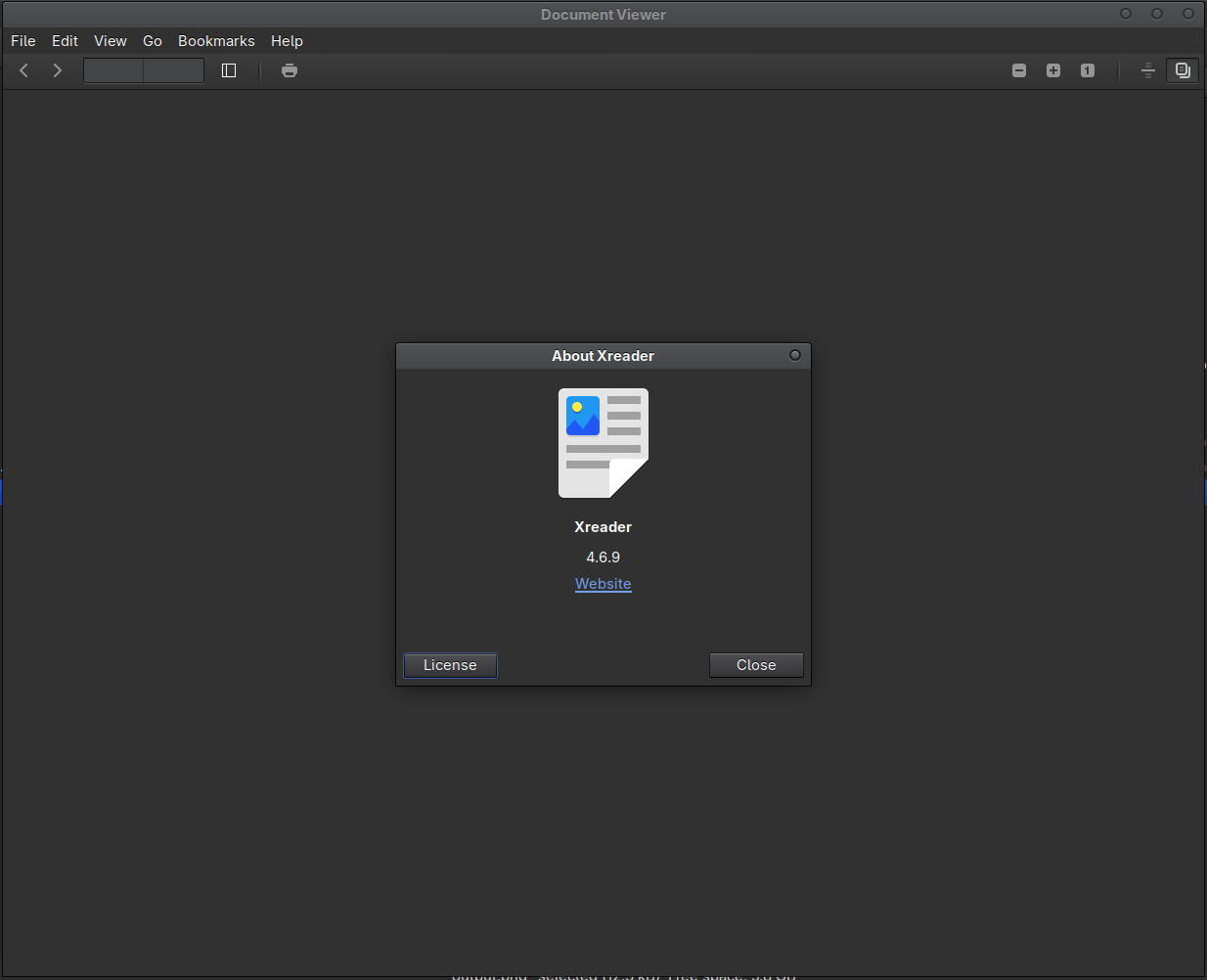
Task: Click the Xreader document logo
Action: [603, 443]
